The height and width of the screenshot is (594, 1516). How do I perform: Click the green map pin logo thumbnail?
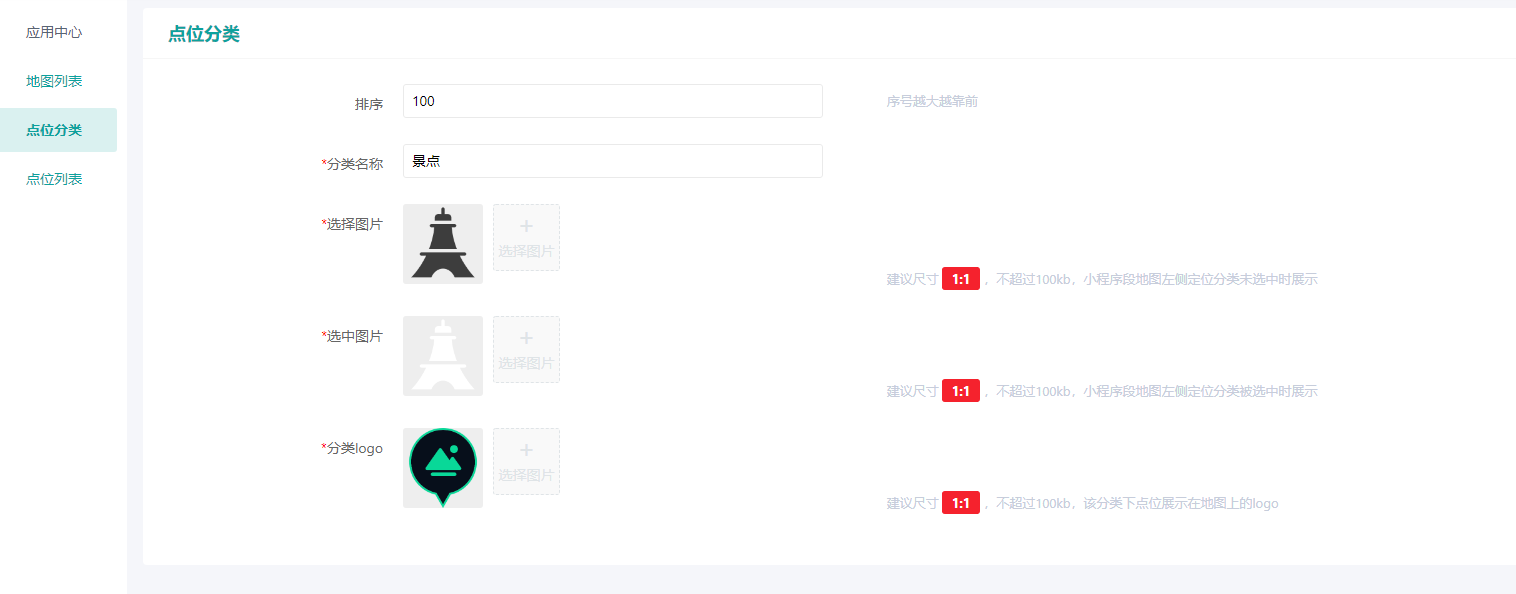(x=443, y=468)
